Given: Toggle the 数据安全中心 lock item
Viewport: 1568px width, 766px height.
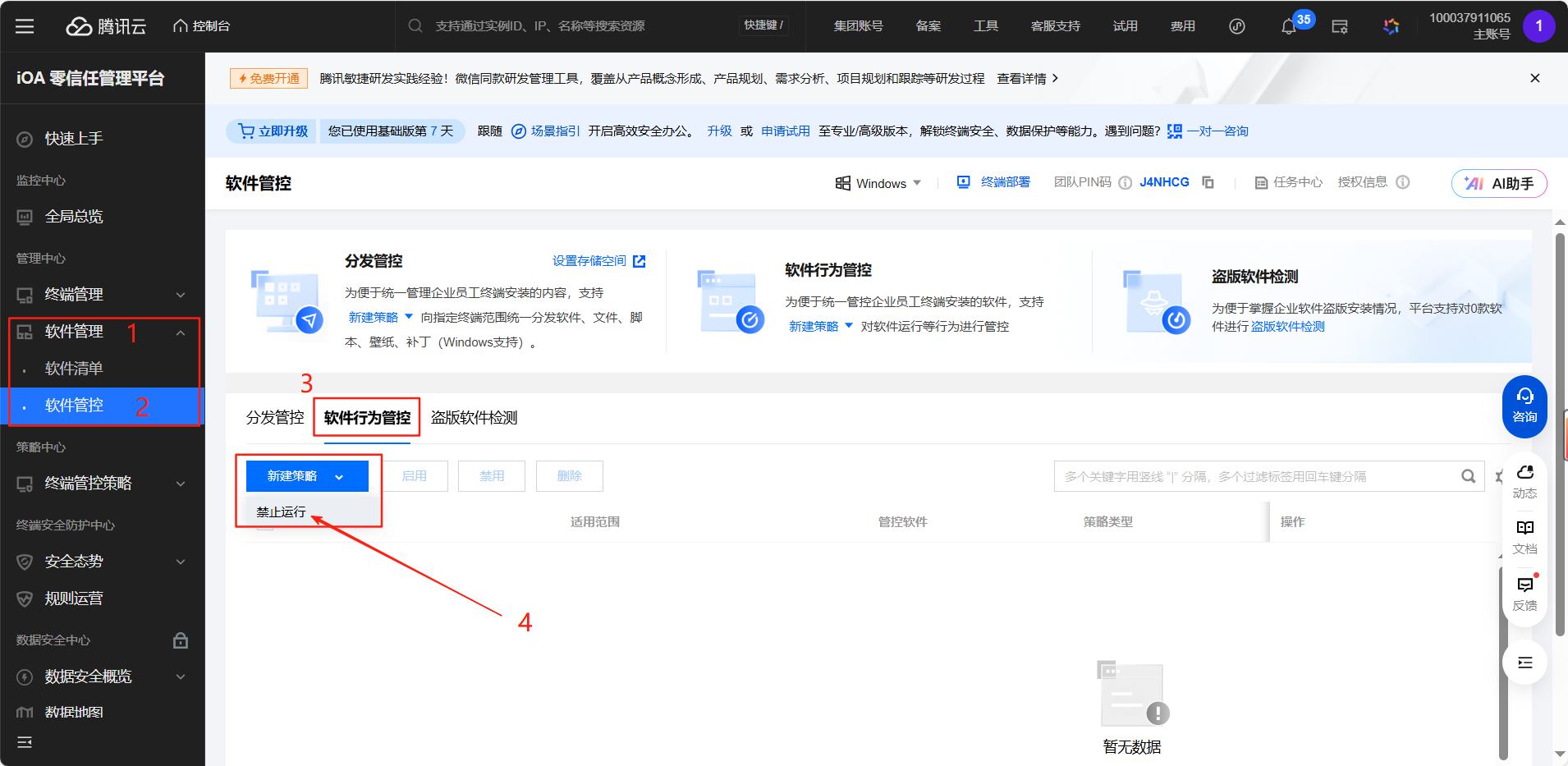Looking at the screenshot, I should pos(181,640).
